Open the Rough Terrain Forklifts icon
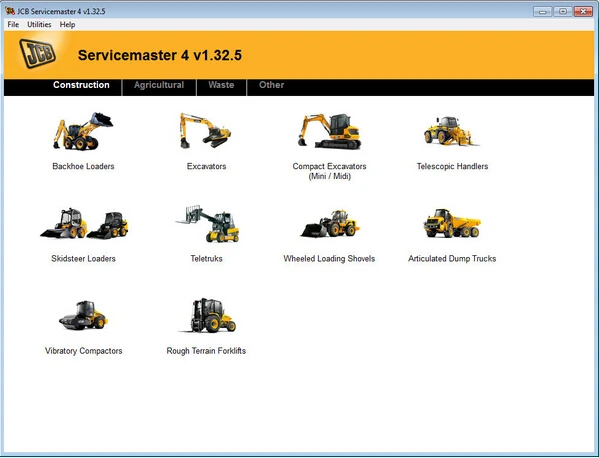Screen dimensions: 599x458 [x=207, y=316]
